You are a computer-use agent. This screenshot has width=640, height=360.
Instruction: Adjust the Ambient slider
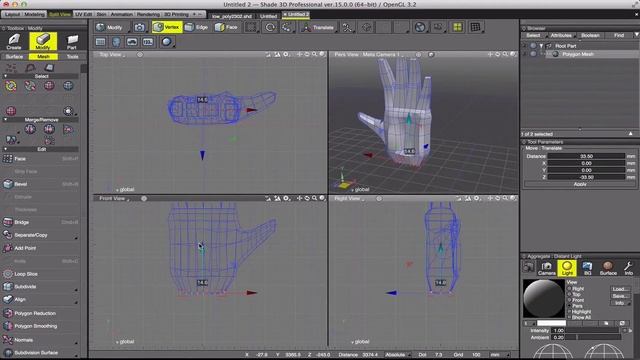coord(594,337)
